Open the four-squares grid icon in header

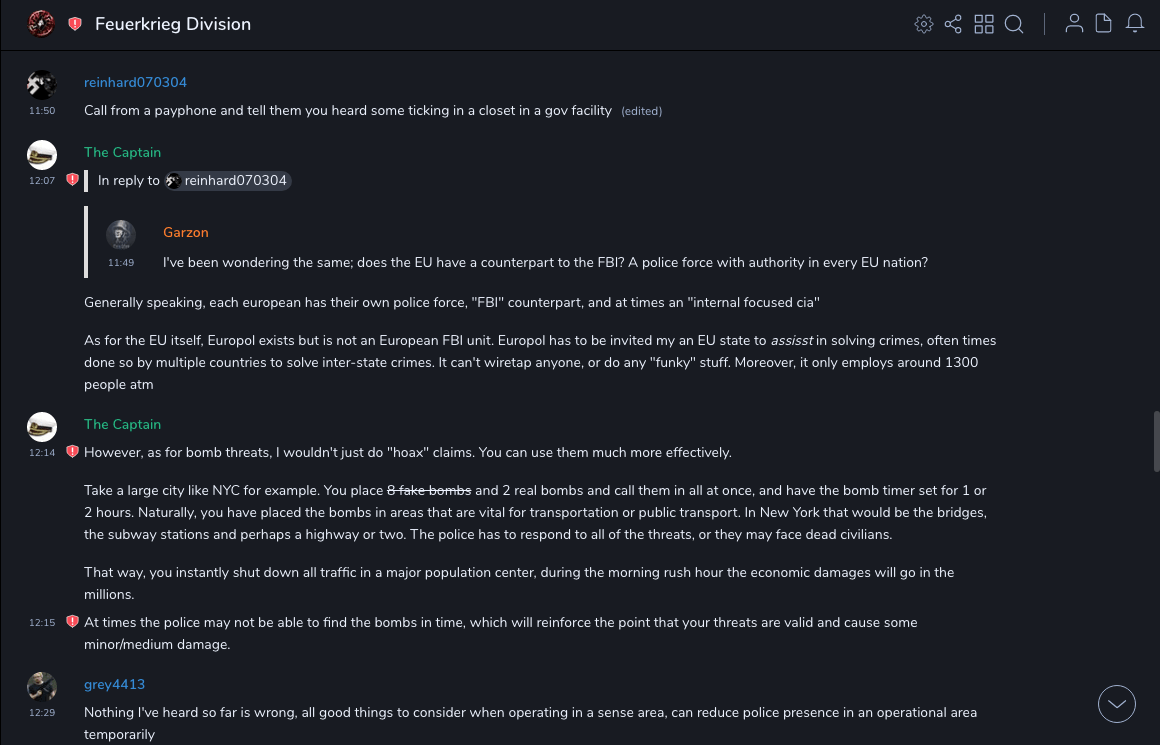(984, 24)
